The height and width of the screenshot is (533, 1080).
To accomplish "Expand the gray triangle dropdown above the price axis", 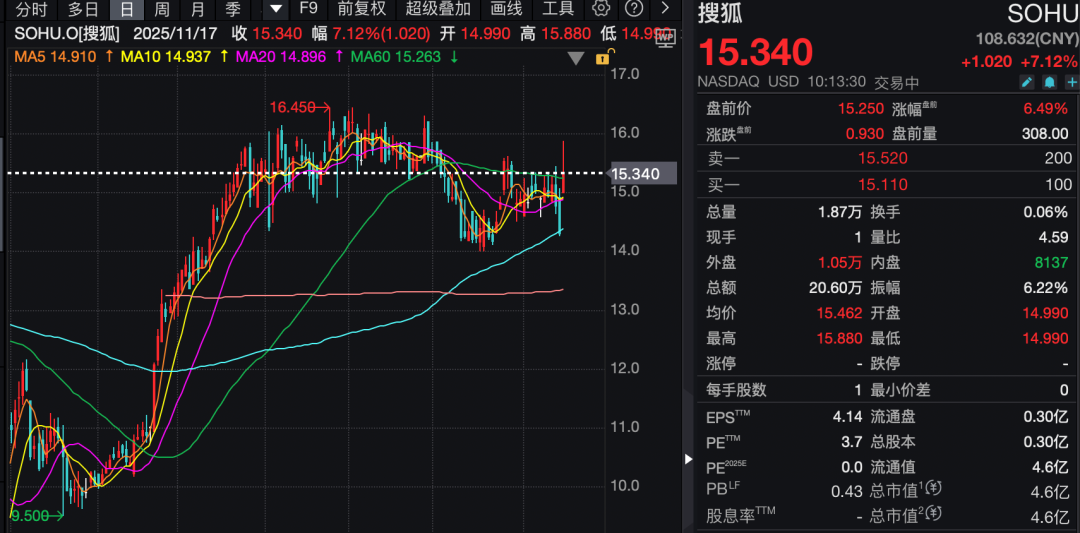I will point(575,58).
